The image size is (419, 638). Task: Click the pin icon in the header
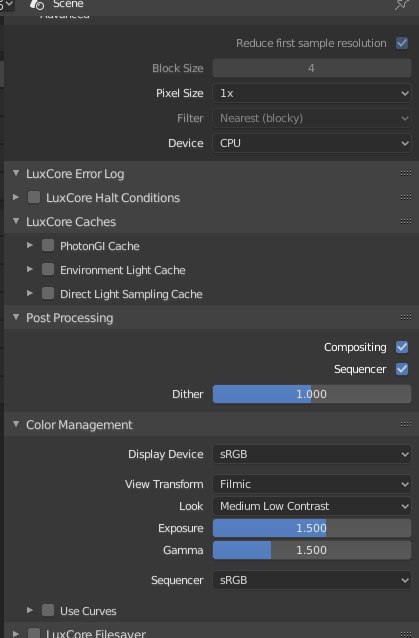coord(402,5)
